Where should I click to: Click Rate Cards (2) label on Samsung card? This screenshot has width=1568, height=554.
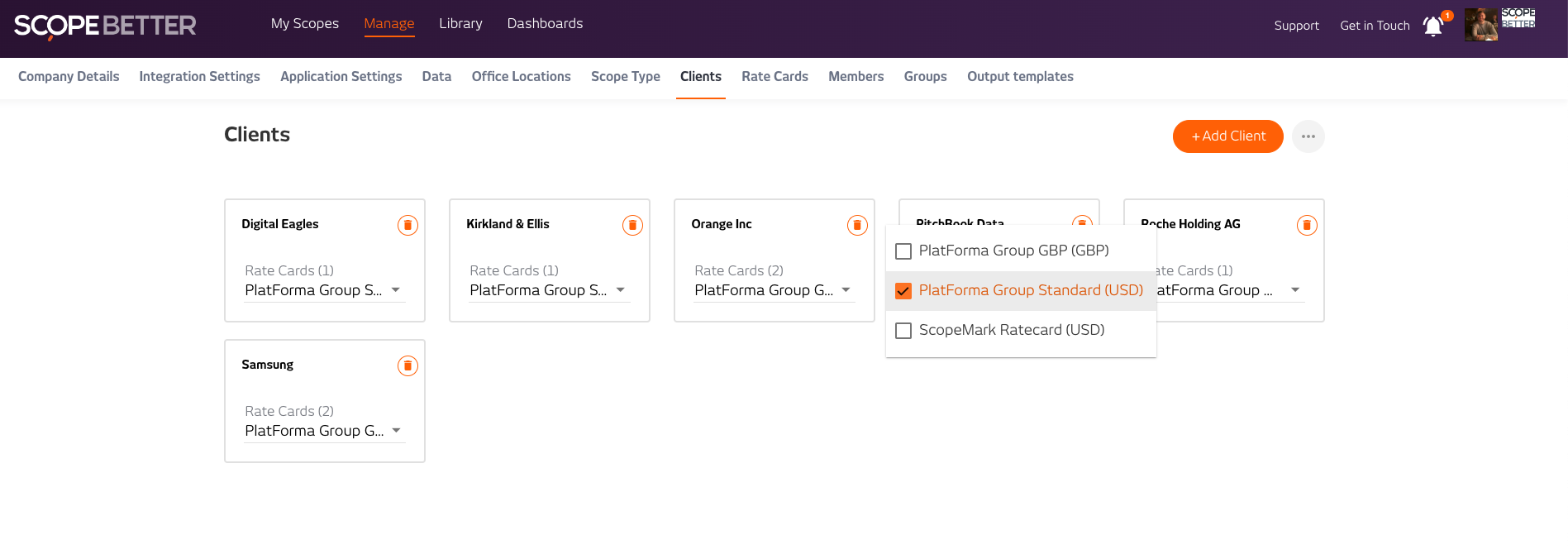289,411
